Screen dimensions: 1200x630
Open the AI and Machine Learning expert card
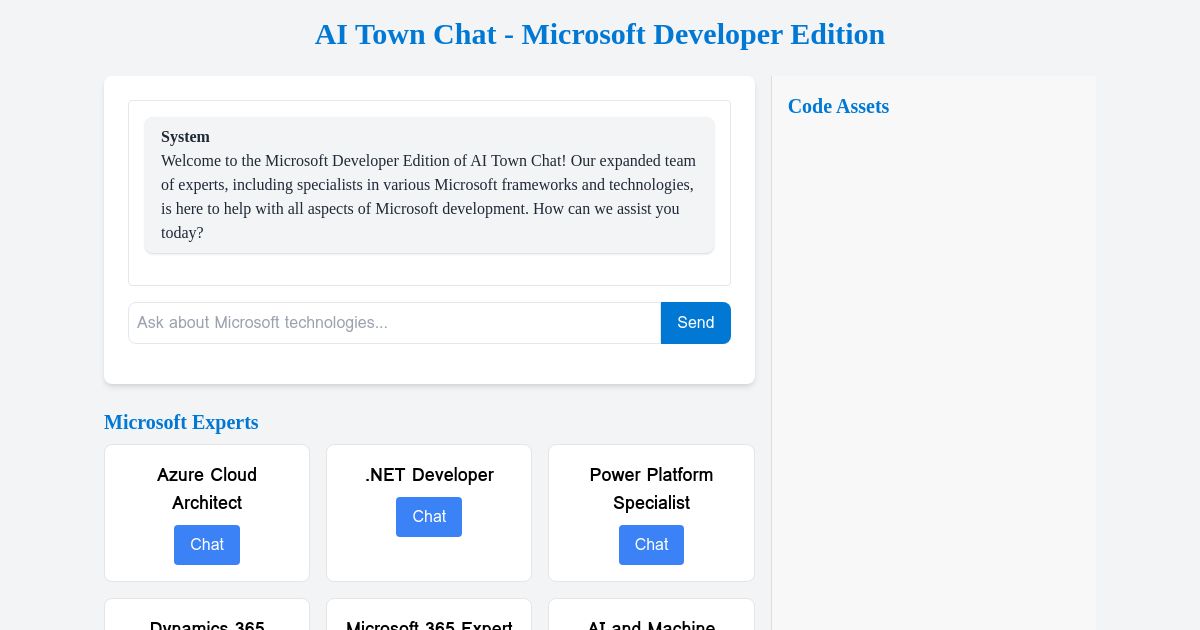click(x=651, y=620)
